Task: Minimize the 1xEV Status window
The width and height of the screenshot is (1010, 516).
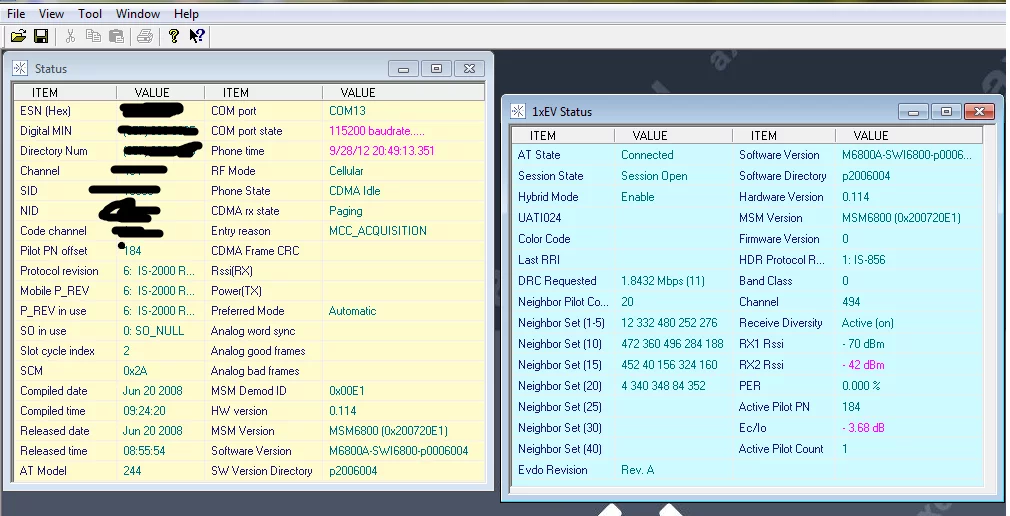Action: pyautogui.click(x=913, y=112)
